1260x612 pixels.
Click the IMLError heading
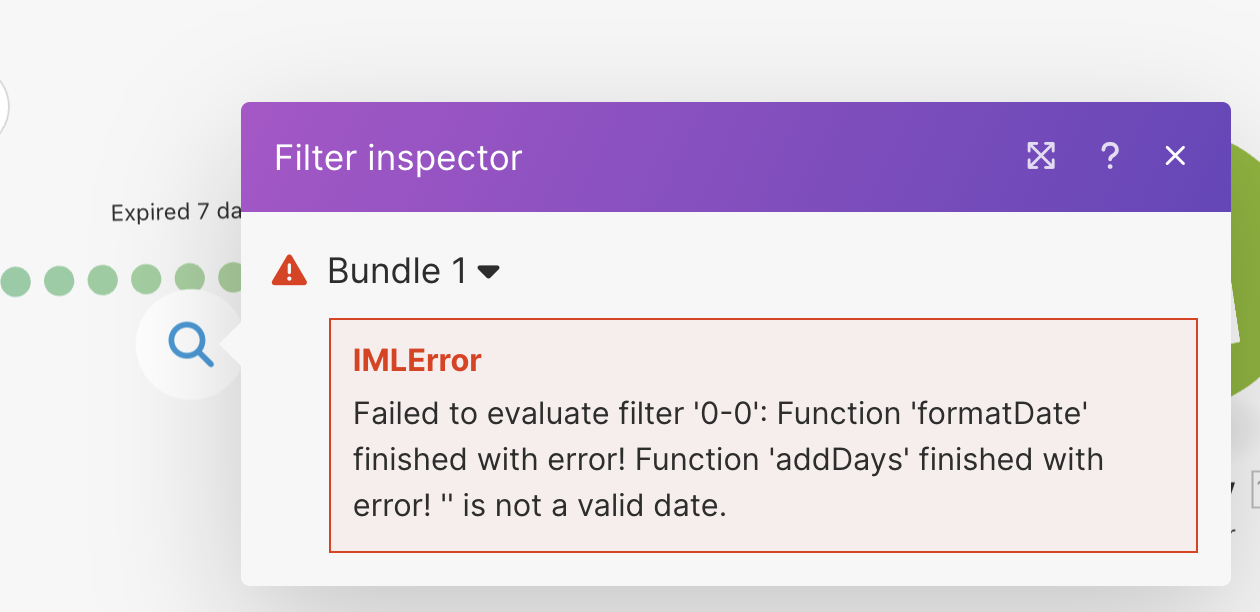[417, 360]
